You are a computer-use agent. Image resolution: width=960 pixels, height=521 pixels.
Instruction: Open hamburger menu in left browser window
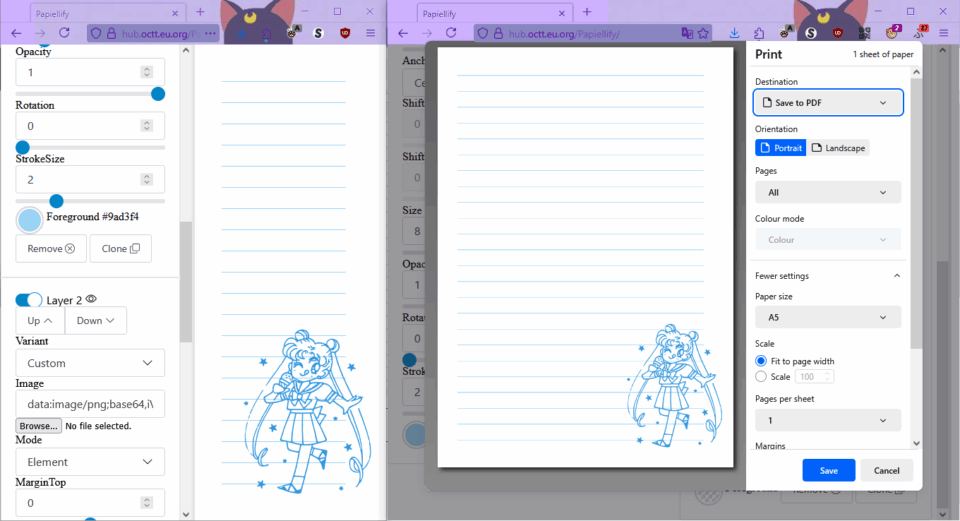click(x=370, y=33)
